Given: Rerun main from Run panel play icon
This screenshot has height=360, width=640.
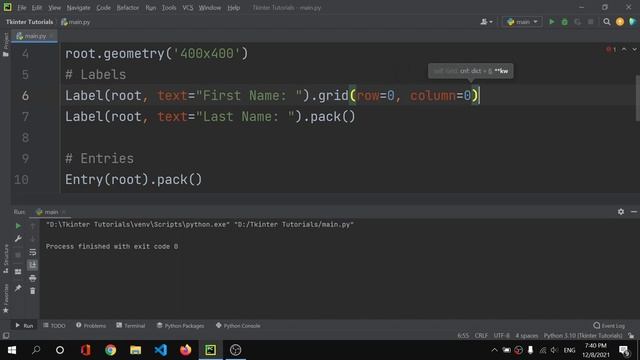Looking at the screenshot, I should 18,226.
